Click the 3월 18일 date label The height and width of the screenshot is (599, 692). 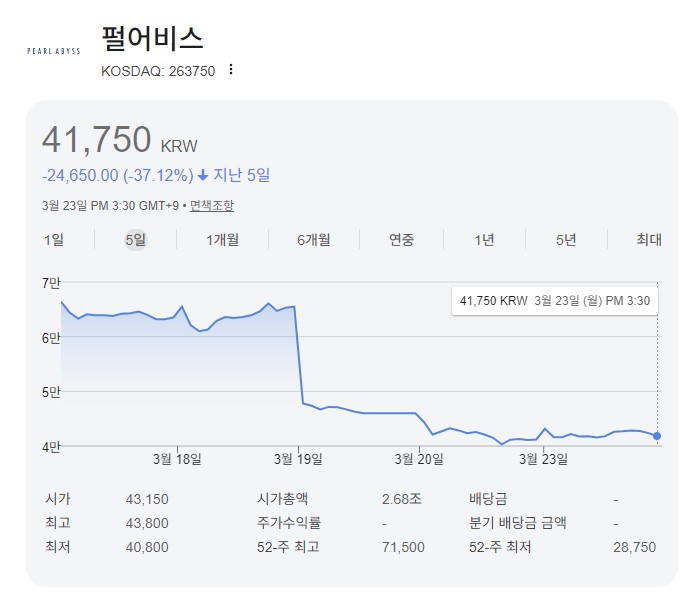(x=177, y=459)
